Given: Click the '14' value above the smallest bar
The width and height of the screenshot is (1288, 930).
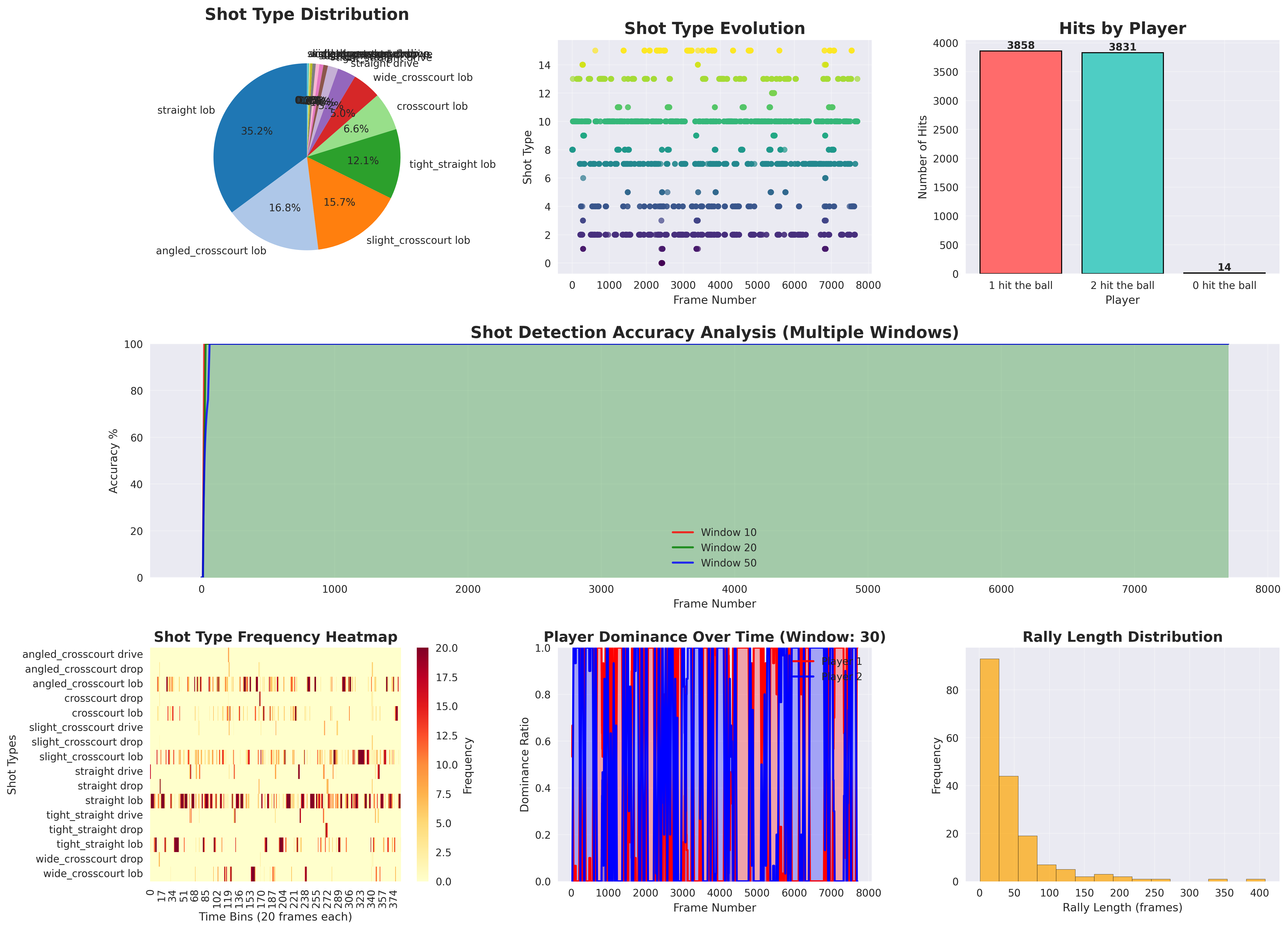Looking at the screenshot, I should point(1224,267).
